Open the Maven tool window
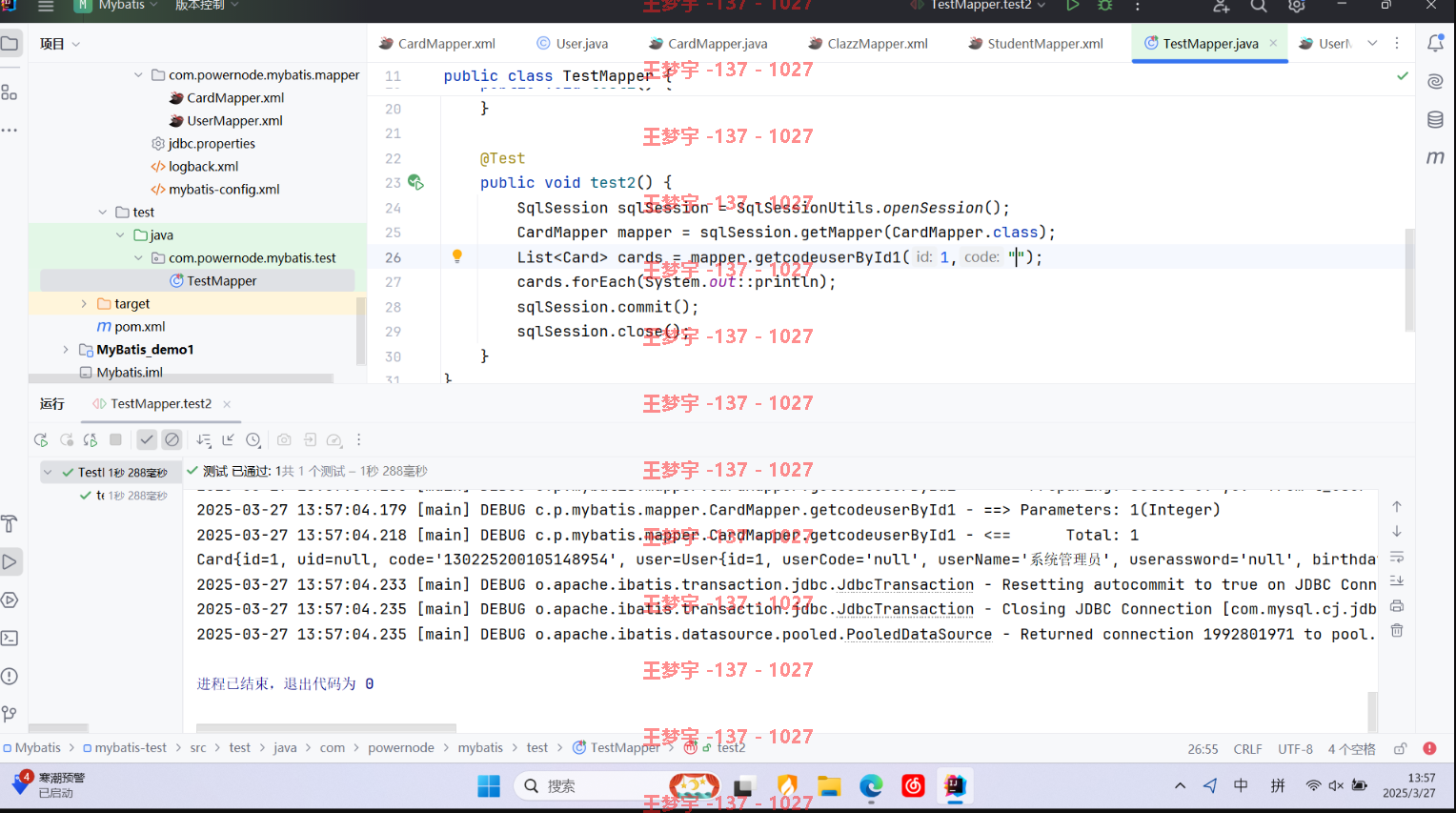This screenshot has width=1456, height=813. pos(1435,157)
